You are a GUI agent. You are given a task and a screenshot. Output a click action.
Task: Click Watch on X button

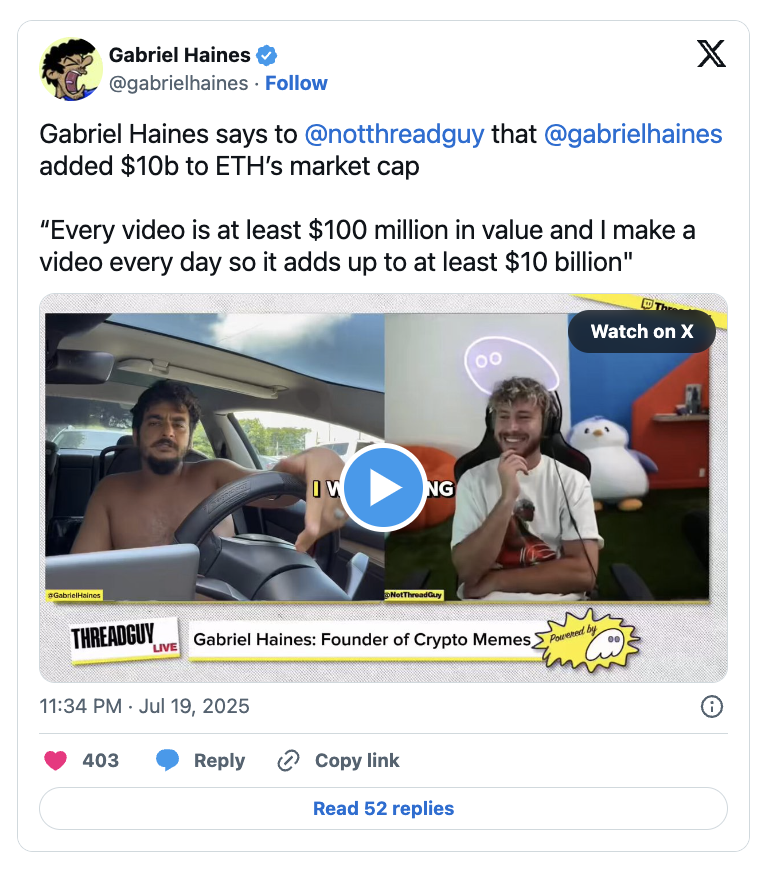[641, 331]
